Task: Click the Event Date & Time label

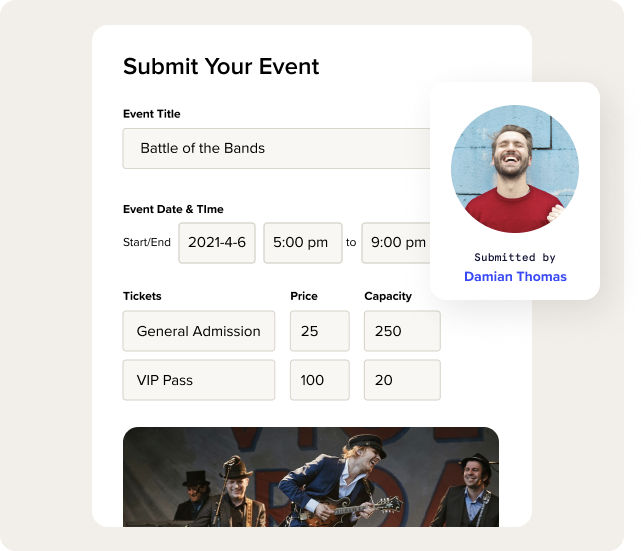Action: (173, 209)
